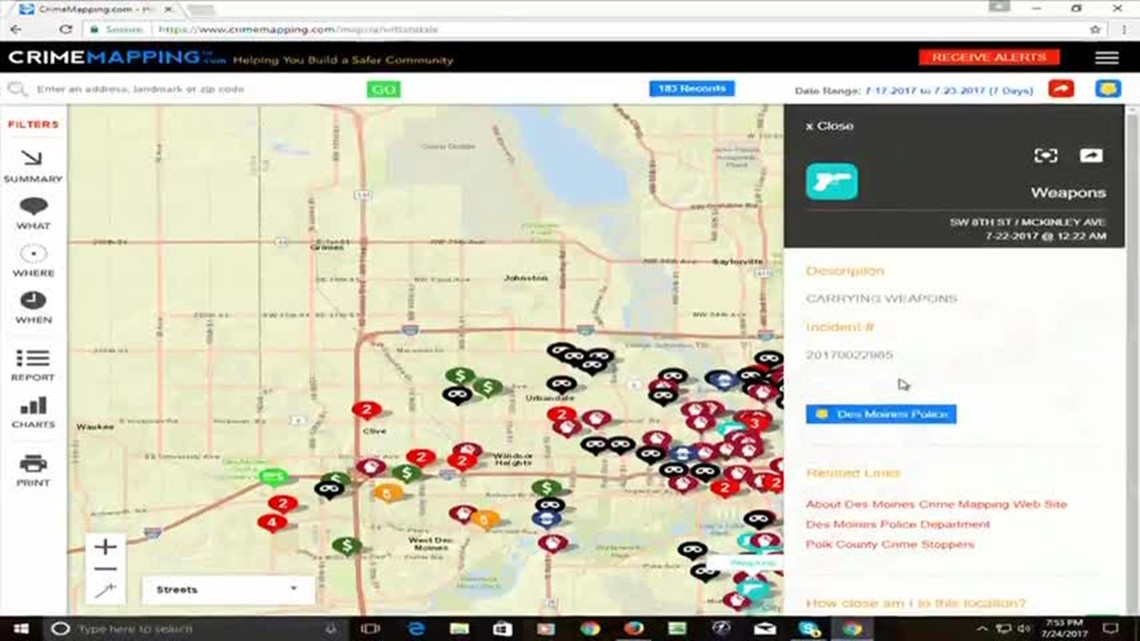Open the Summary filter panel

(x=33, y=166)
